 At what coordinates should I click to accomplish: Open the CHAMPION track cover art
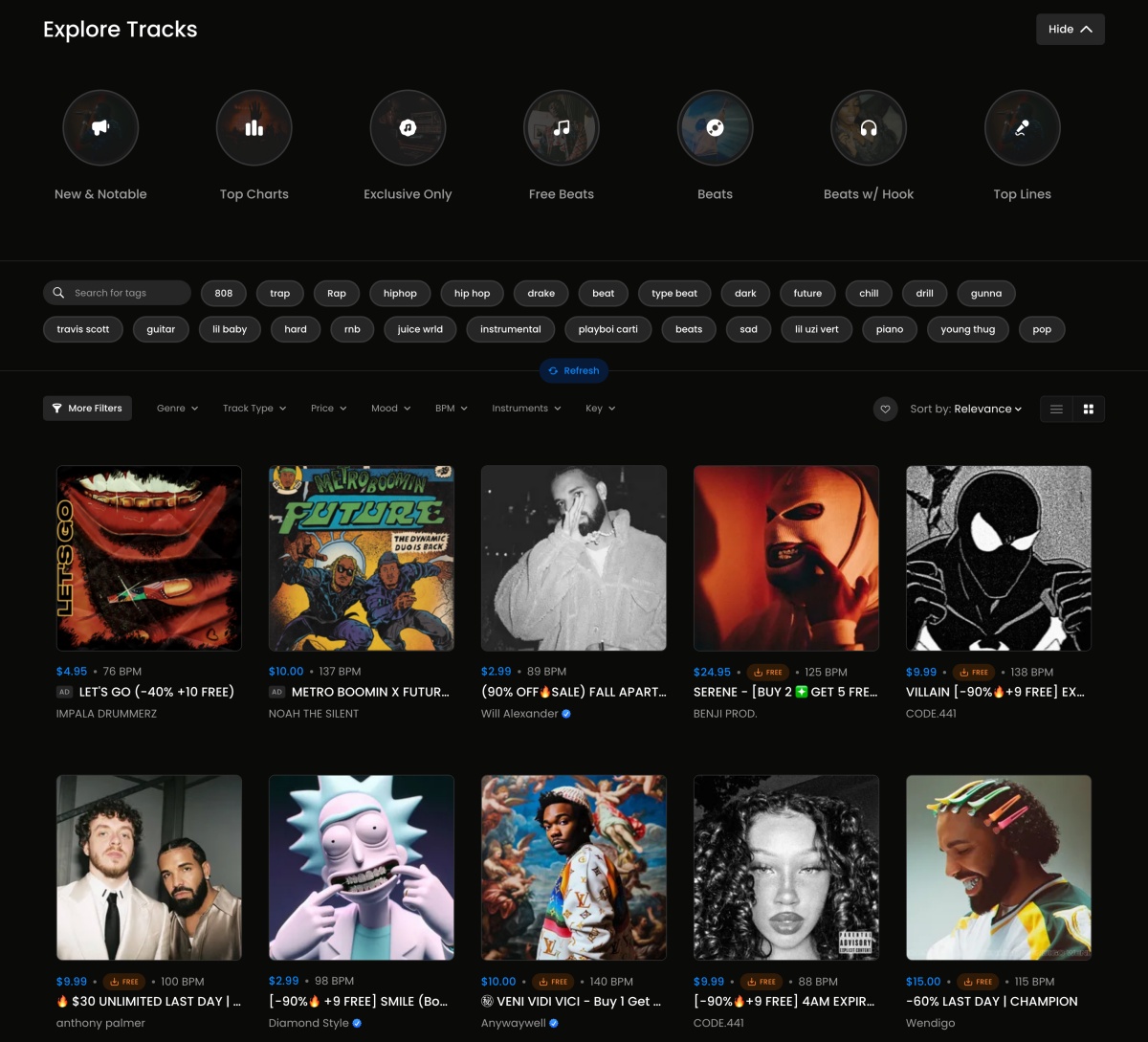point(999,868)
